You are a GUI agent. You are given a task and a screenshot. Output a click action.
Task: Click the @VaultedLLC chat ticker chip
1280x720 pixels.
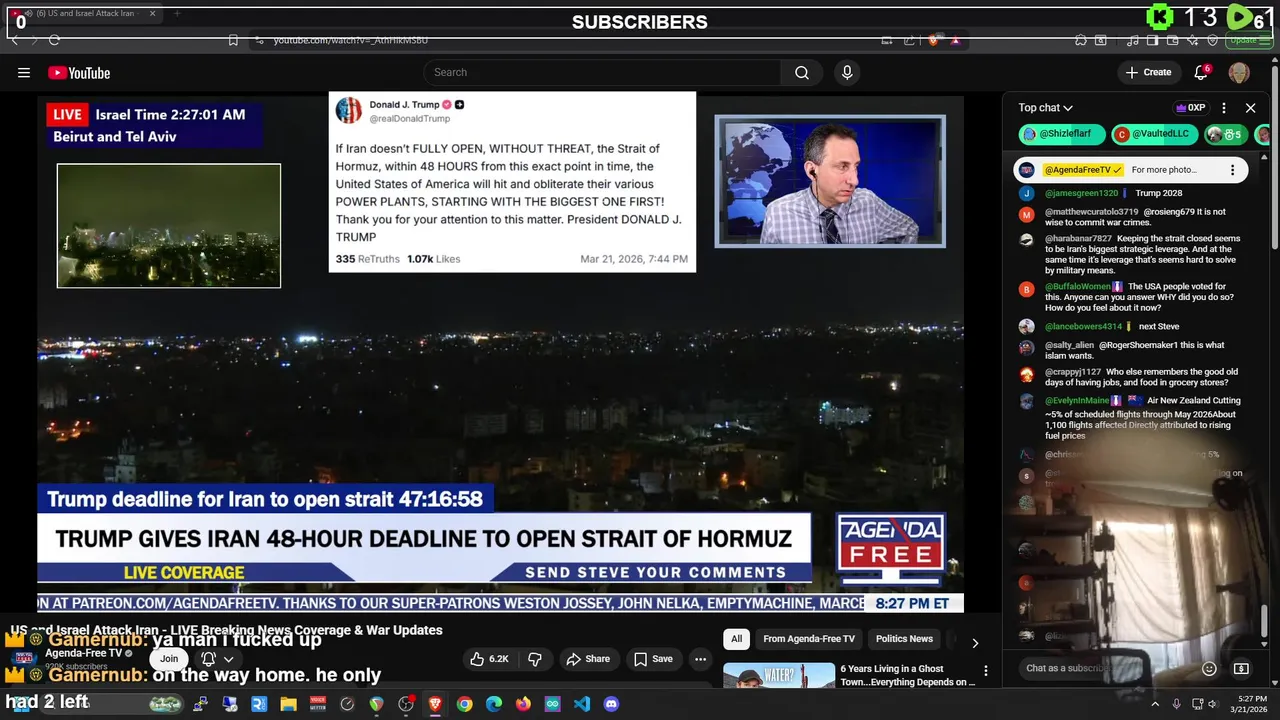click(x=1155, y=134)
